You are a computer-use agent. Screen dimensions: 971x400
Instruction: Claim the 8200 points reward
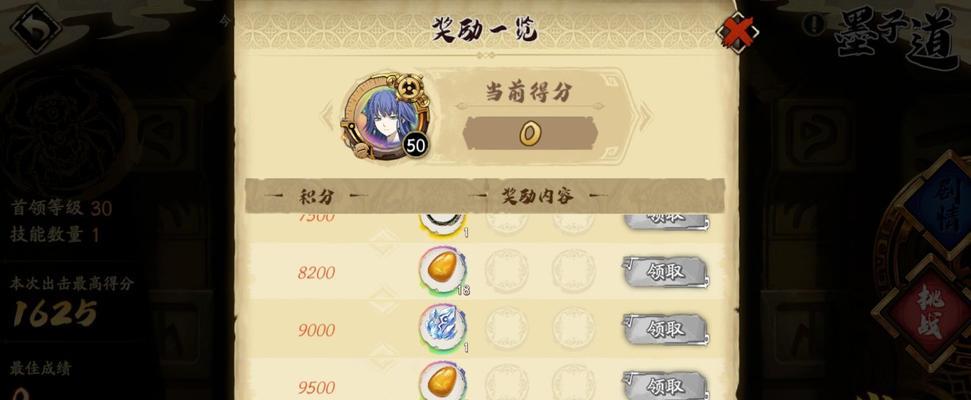pos(665,272)
